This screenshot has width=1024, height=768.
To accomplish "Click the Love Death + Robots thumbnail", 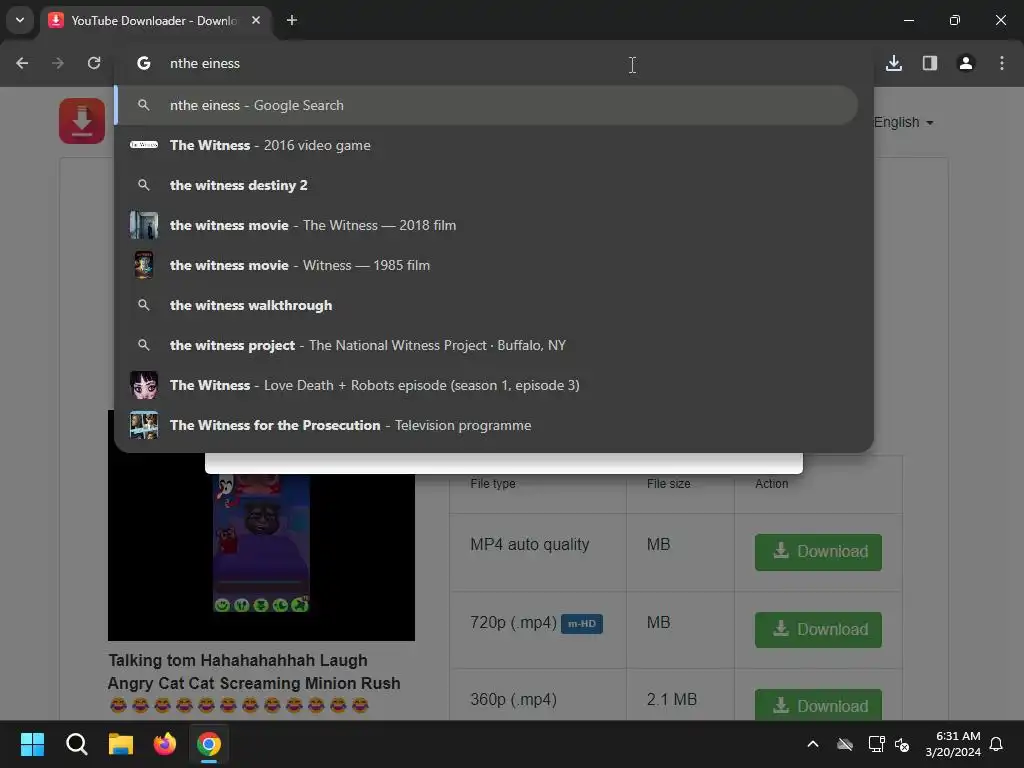I will (144, 385).
